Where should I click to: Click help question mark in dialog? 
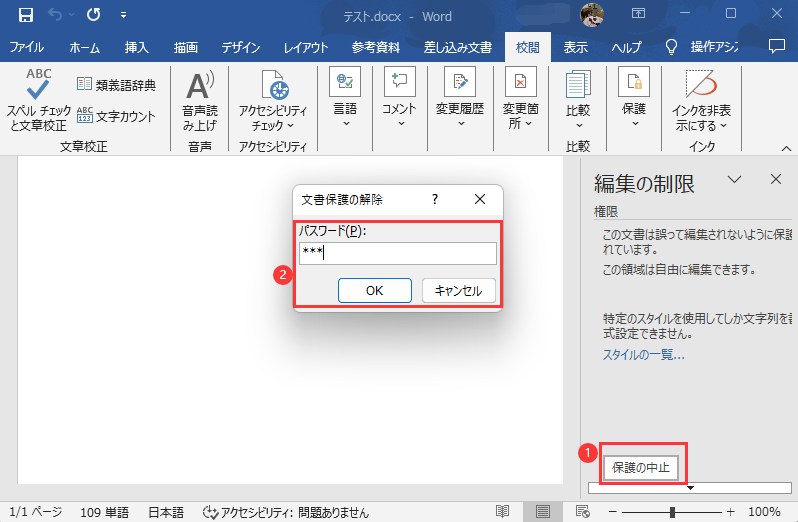(435, 199)
